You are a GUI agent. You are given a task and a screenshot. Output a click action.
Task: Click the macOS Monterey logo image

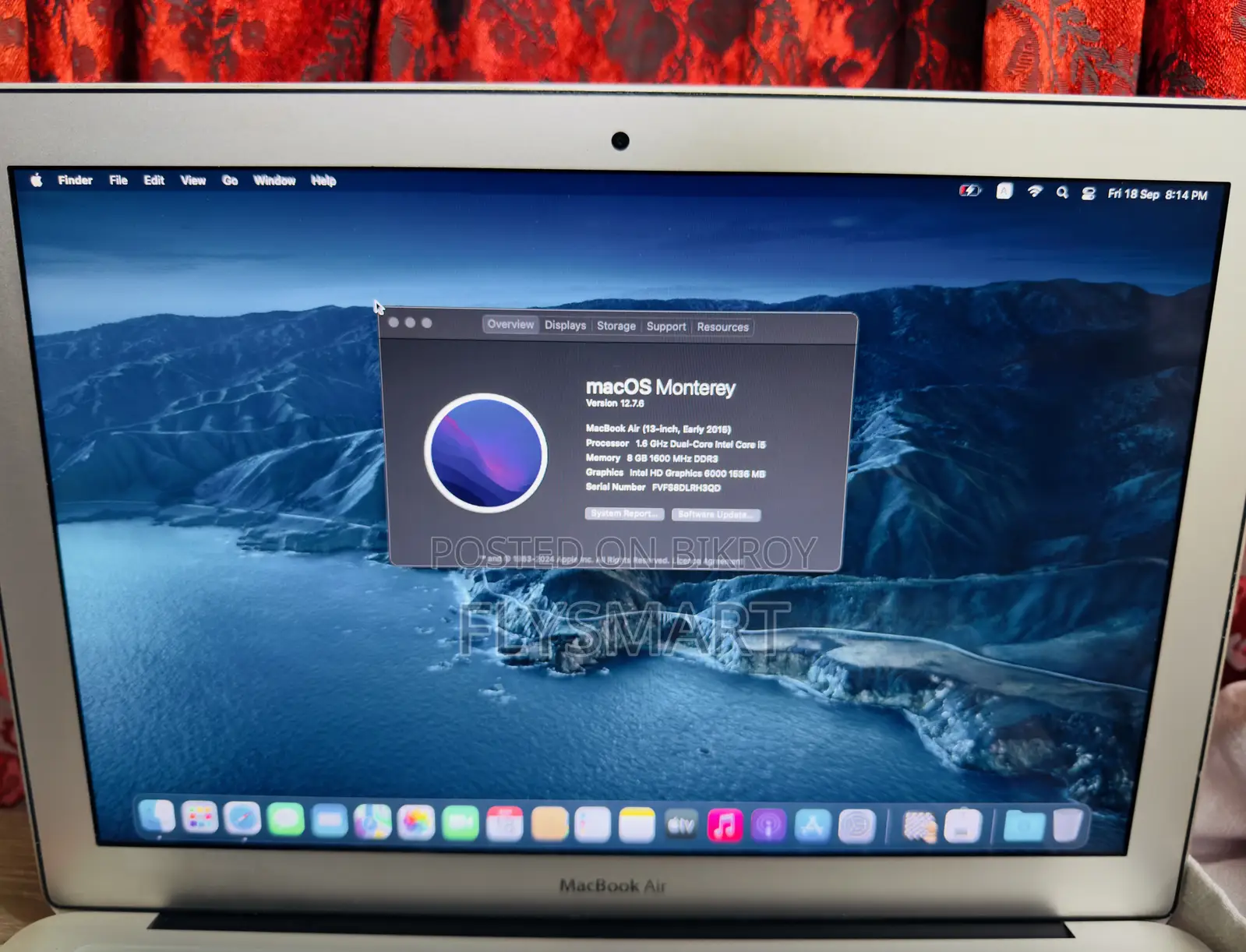click(486, 453)
